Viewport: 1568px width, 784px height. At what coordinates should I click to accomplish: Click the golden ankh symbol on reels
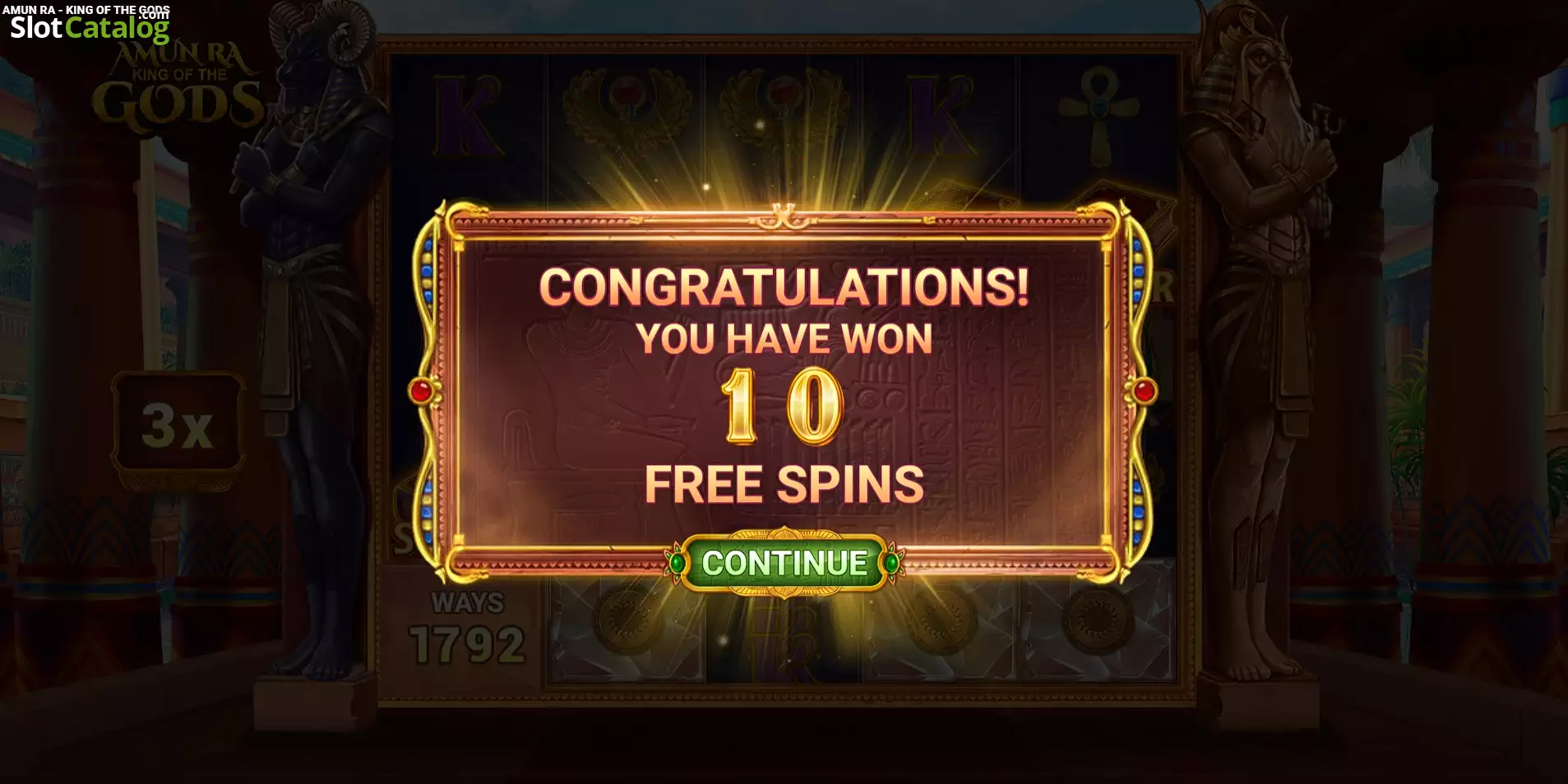click(x=1099, y=114)
